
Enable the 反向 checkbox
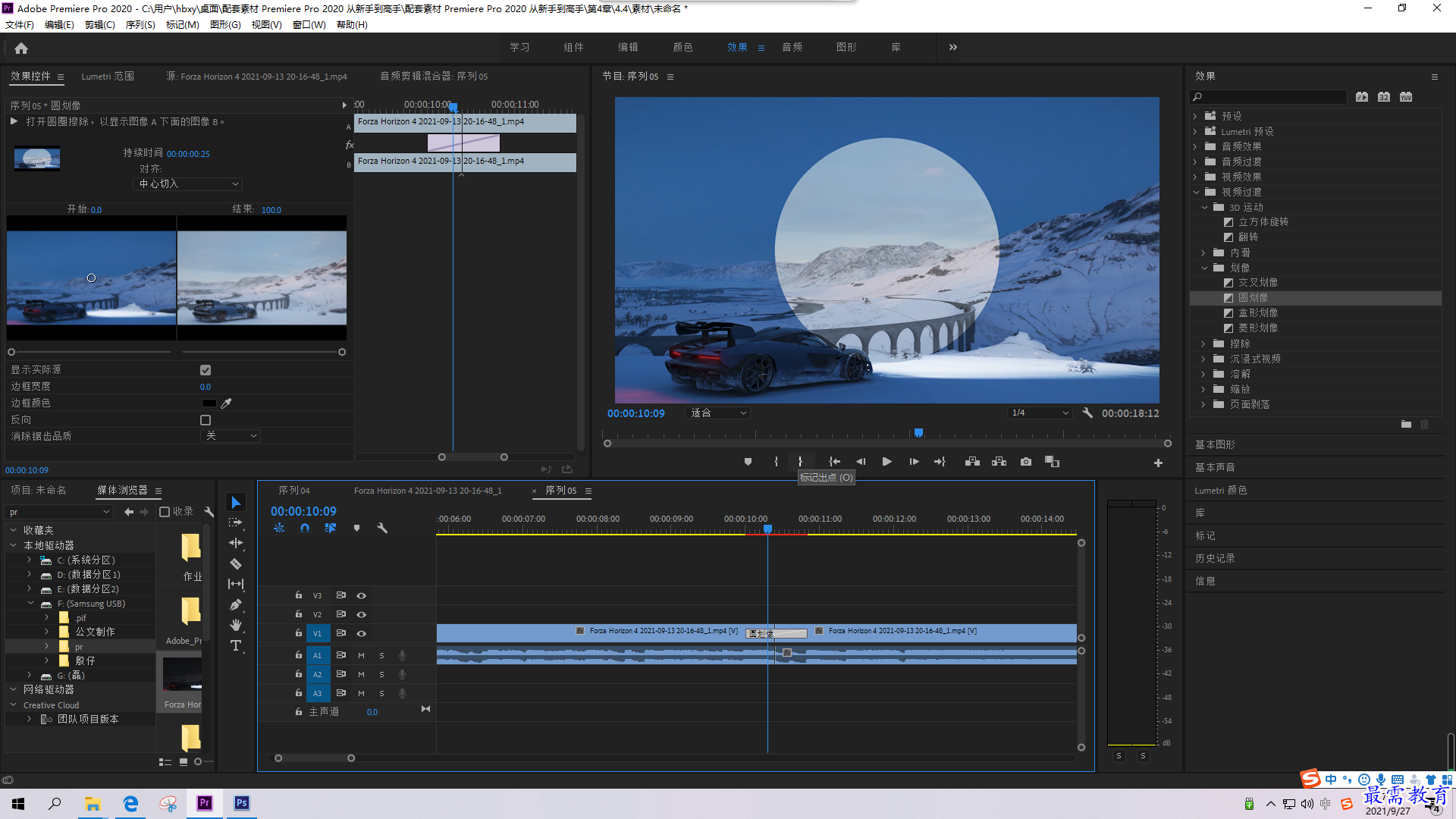[206, 420]
